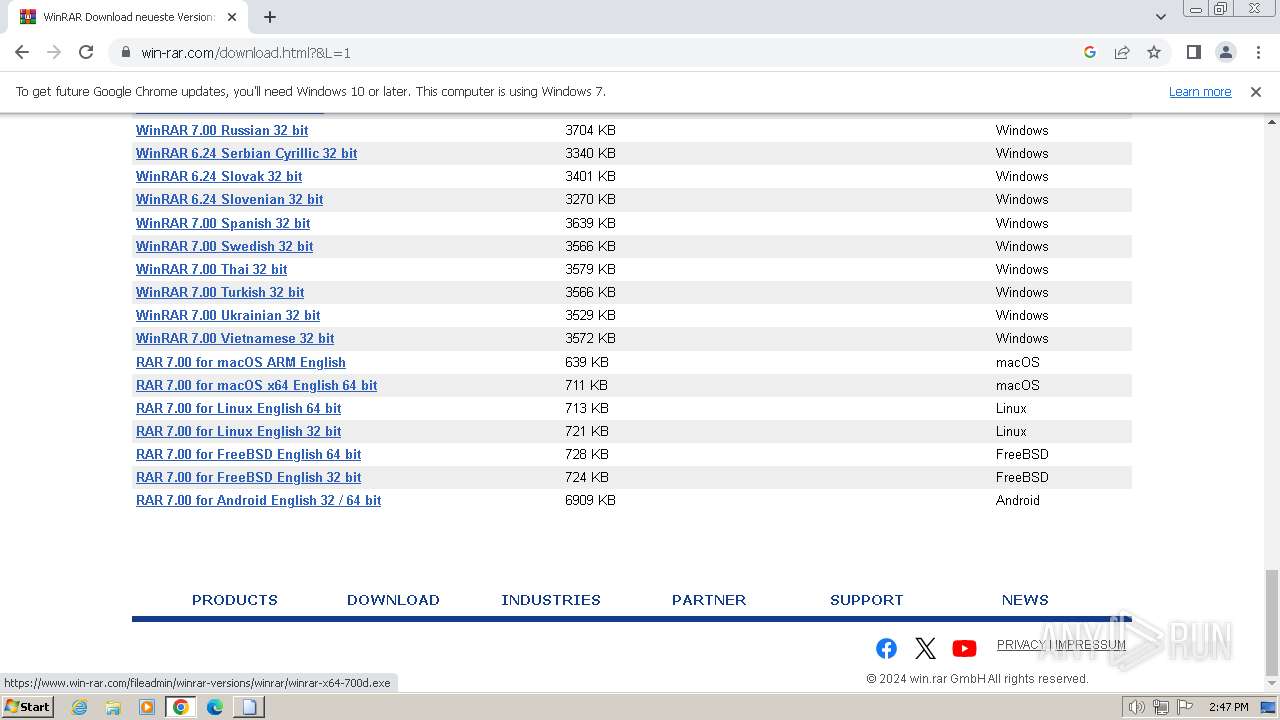Screen dimensions: 1280x720
Task: Download WinRAR 7.00 Swedish 32 bit
Action: (224, 246)
